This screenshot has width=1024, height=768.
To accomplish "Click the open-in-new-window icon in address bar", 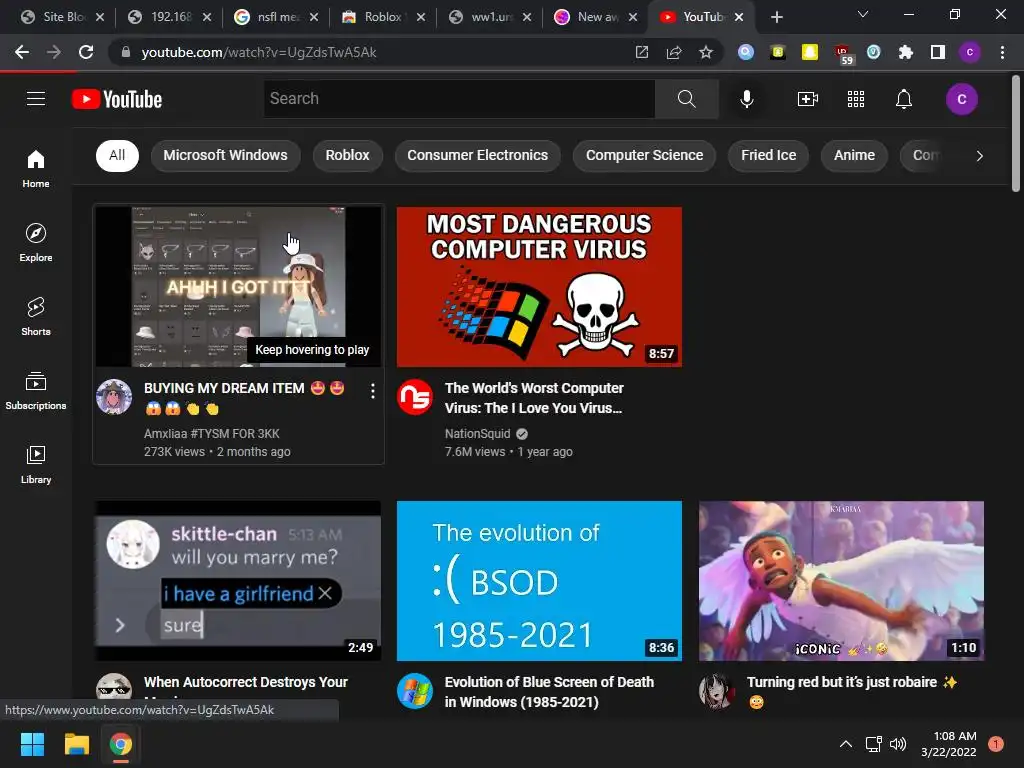I will pyautogui.click(x=642, y=52).
